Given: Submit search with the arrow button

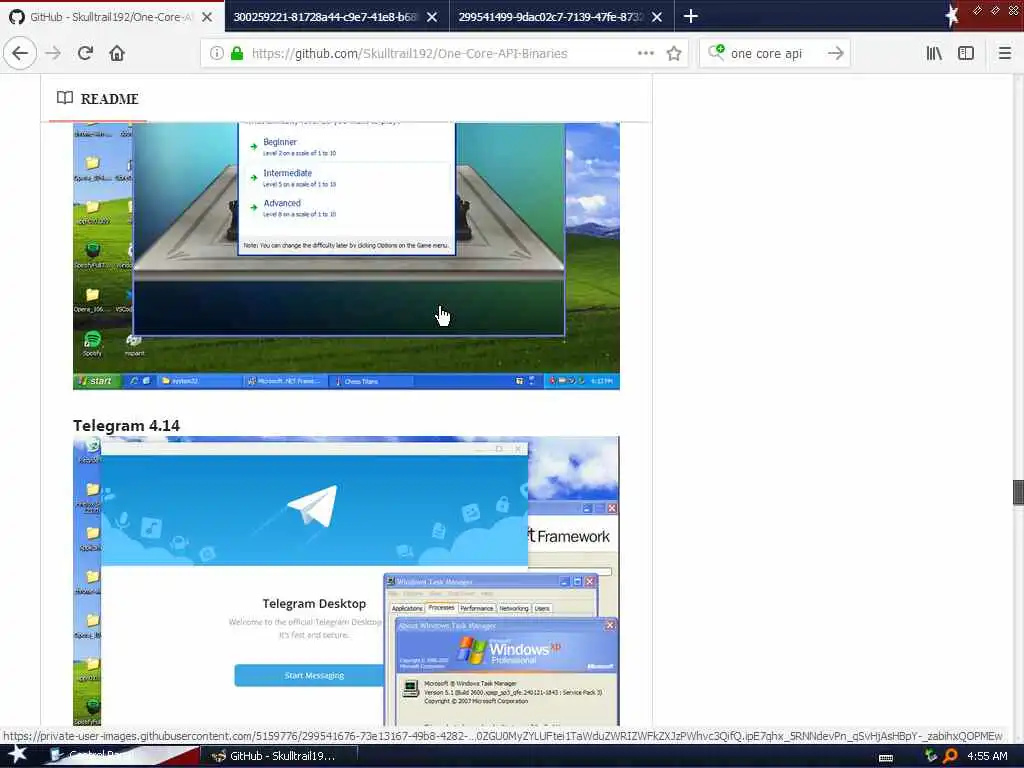Looking at the screenshot, I should coord(835,54).
